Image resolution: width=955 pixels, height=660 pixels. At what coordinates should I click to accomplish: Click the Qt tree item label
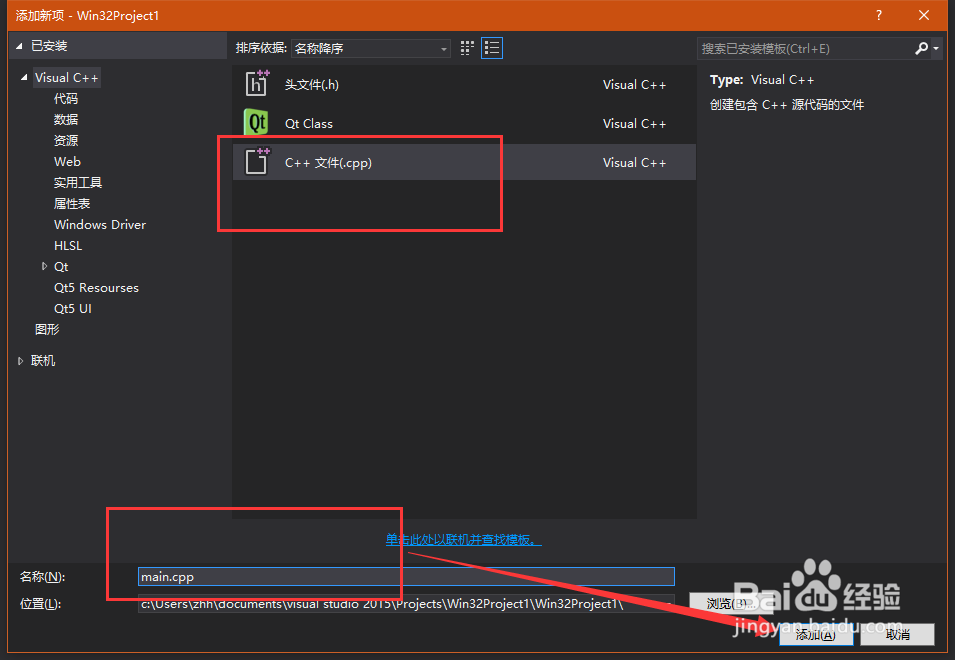pos(61,267)
